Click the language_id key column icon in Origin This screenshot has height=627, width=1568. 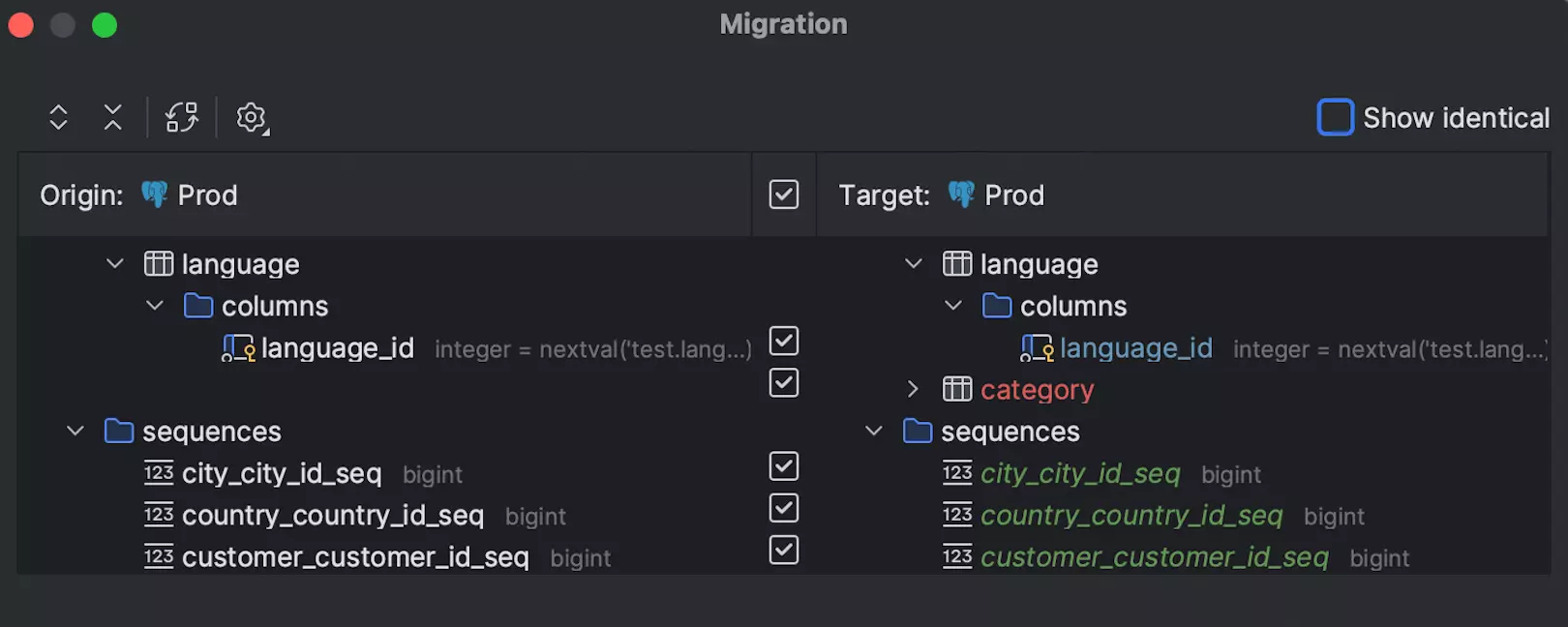[238, 347]
